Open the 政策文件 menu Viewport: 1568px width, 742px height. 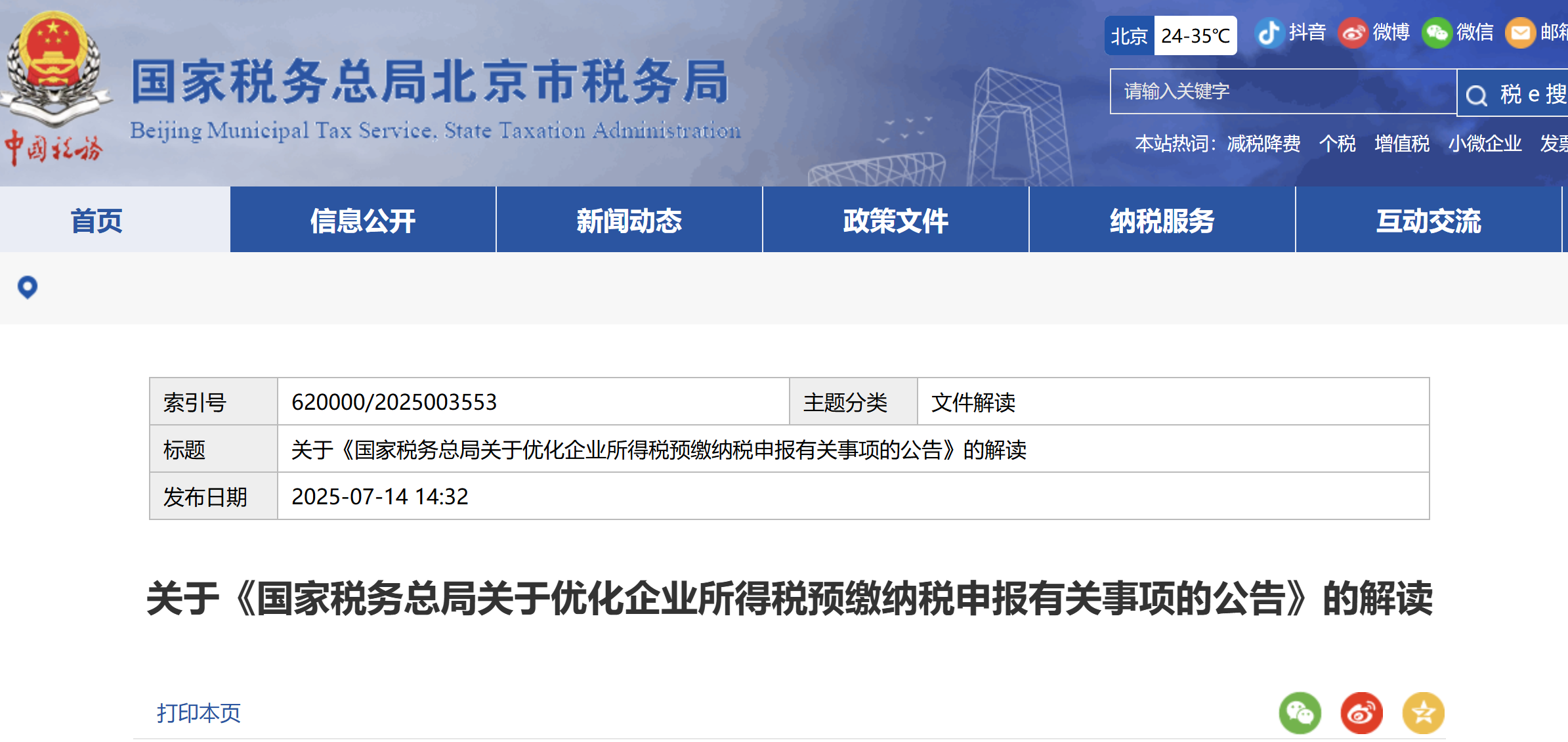pyautogui.click(x=895, y=221)
